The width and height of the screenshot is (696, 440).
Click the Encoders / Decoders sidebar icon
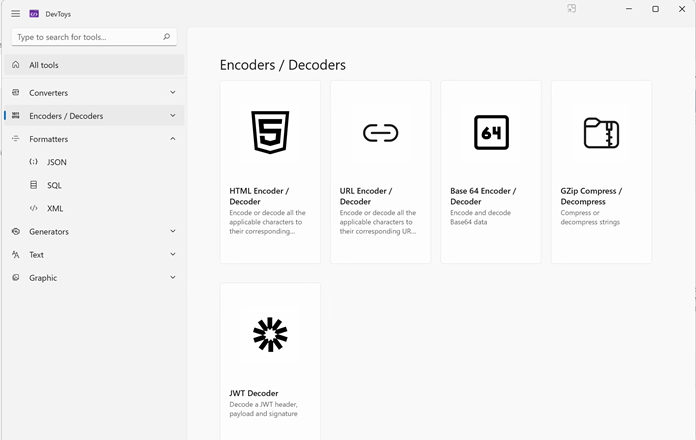coord(16,115)
